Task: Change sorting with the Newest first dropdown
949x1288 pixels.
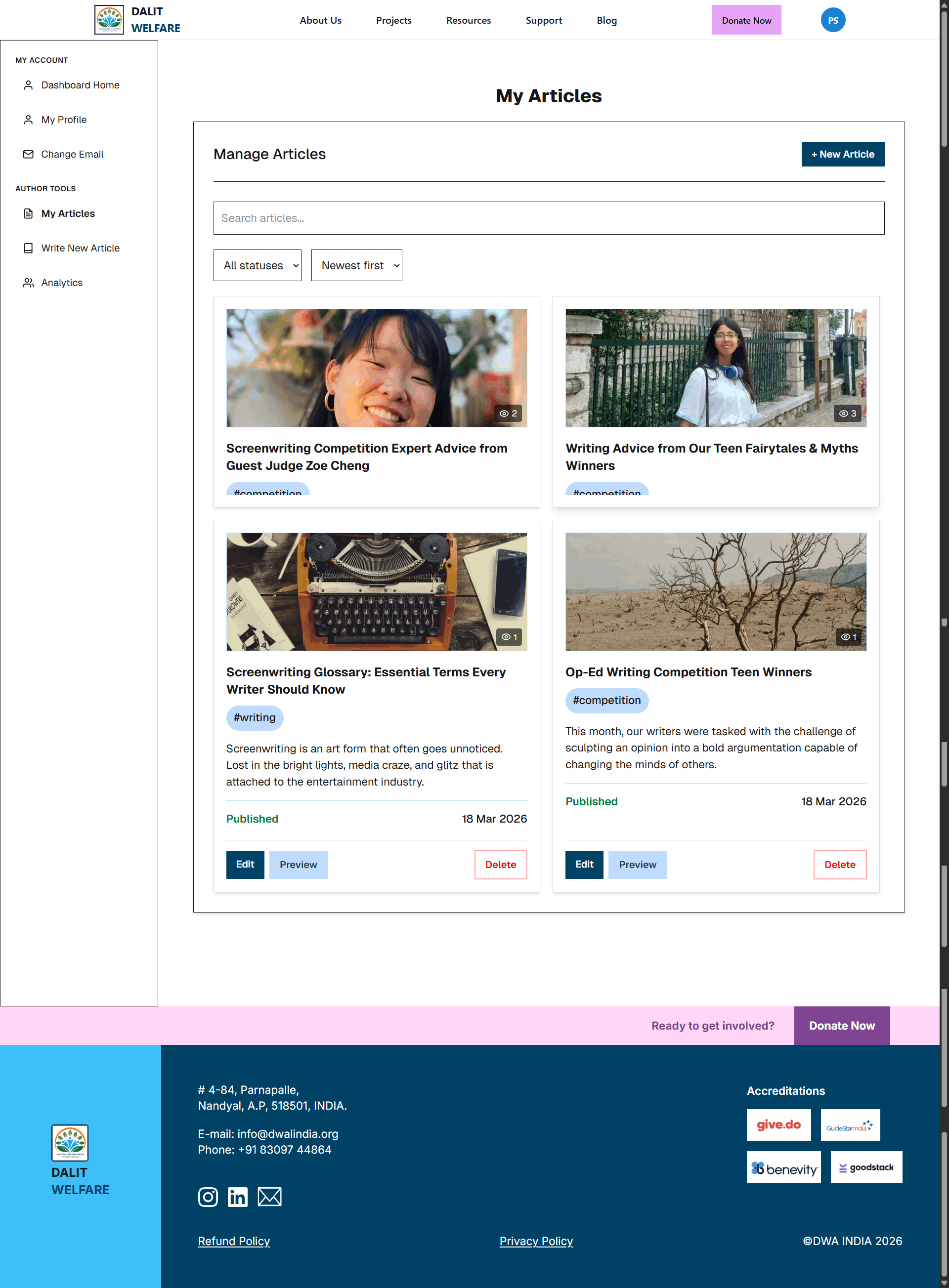Action: 356,265
